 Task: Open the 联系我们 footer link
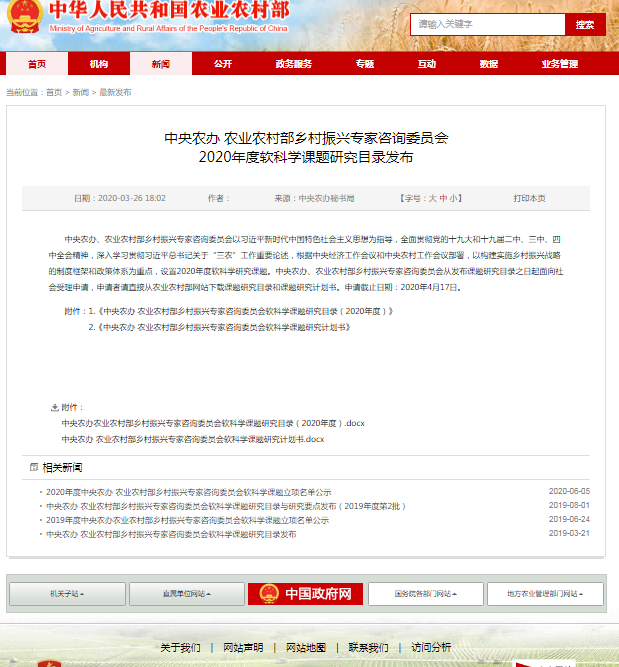pos(368,647)
